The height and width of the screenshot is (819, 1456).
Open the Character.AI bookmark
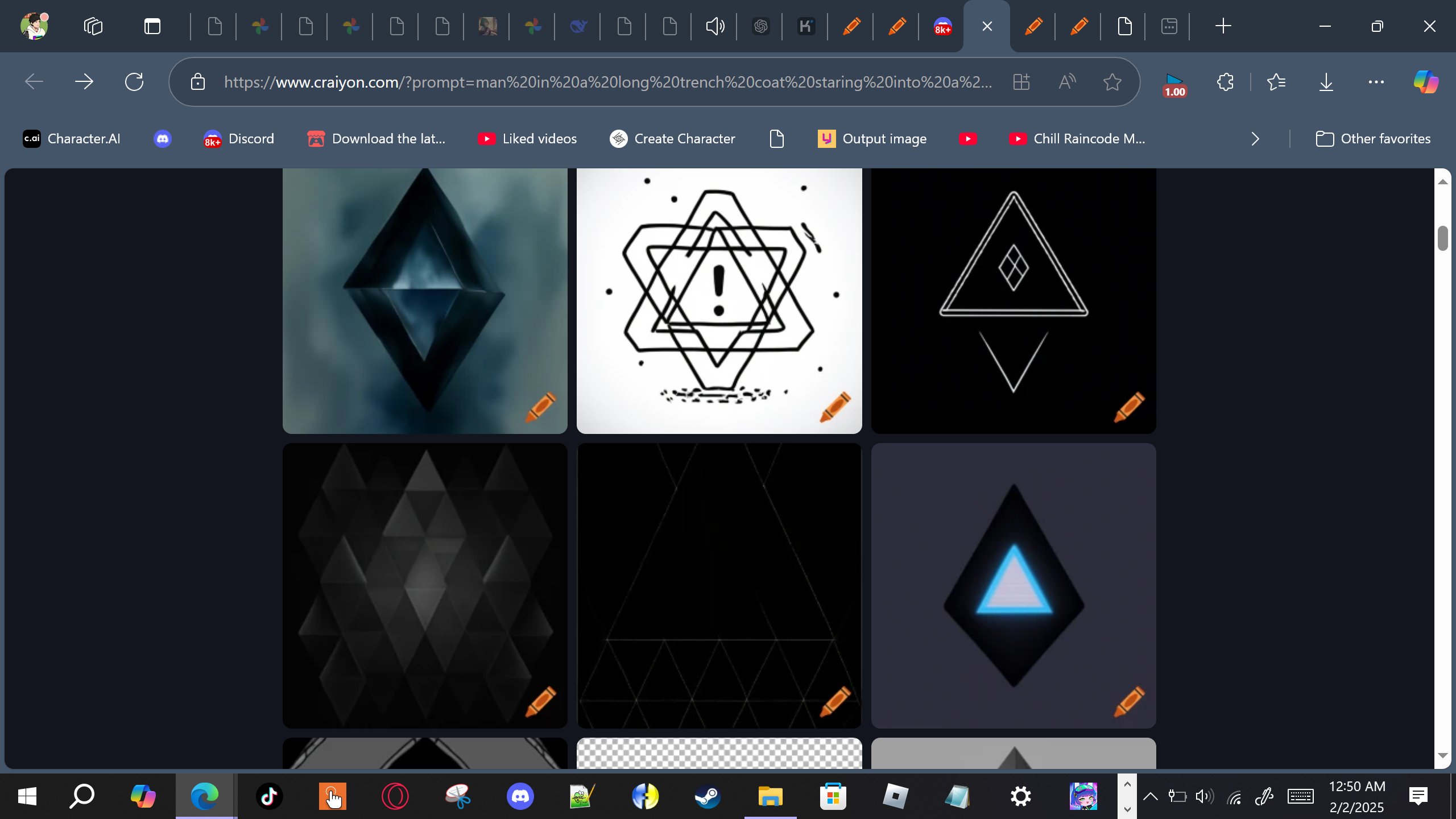click(x=72, y=139)
